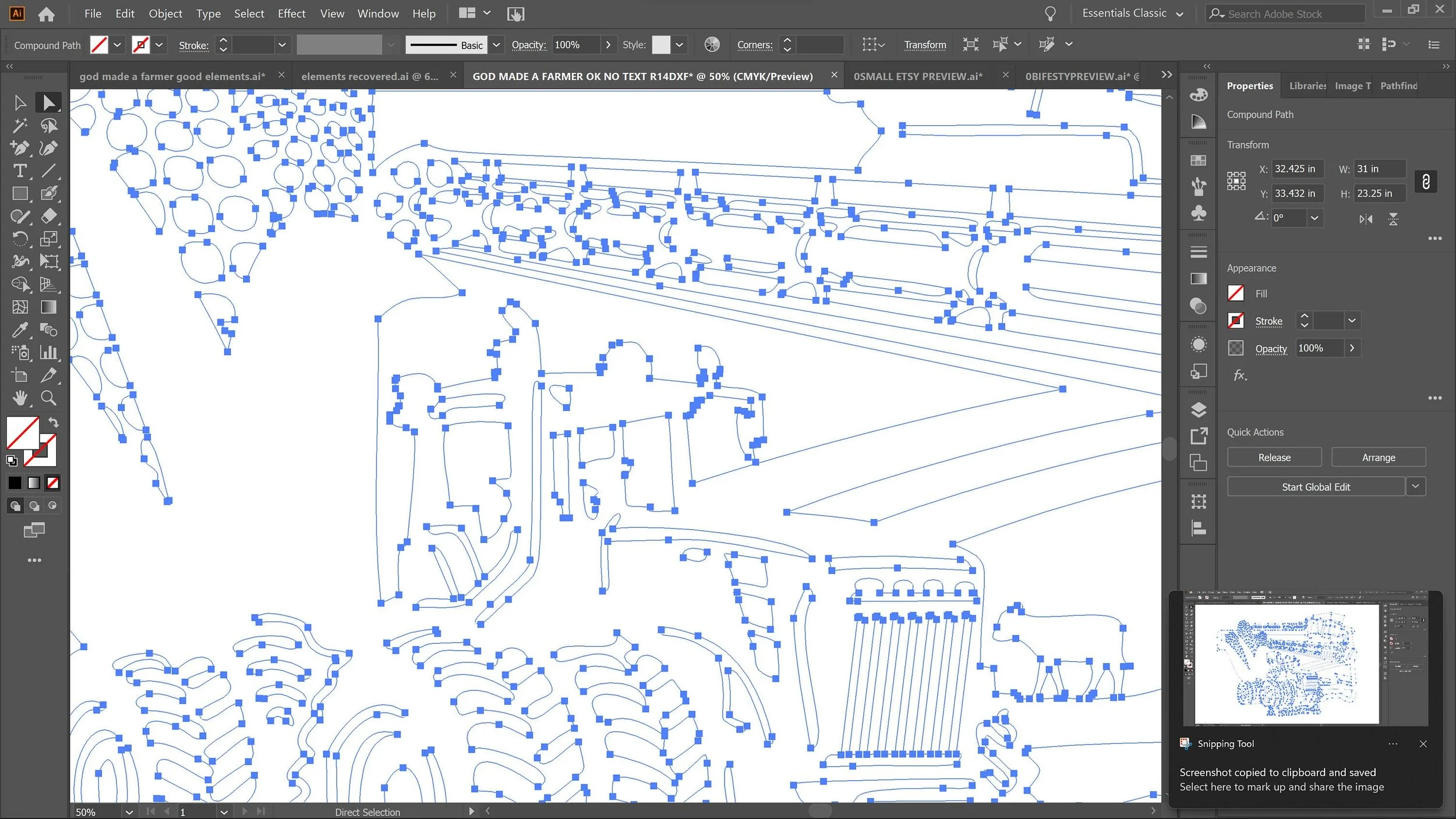Select the Magic Wand tool
Viewport: 1456px width, 819px height.
pyautogui.click(x=20, y=125)
